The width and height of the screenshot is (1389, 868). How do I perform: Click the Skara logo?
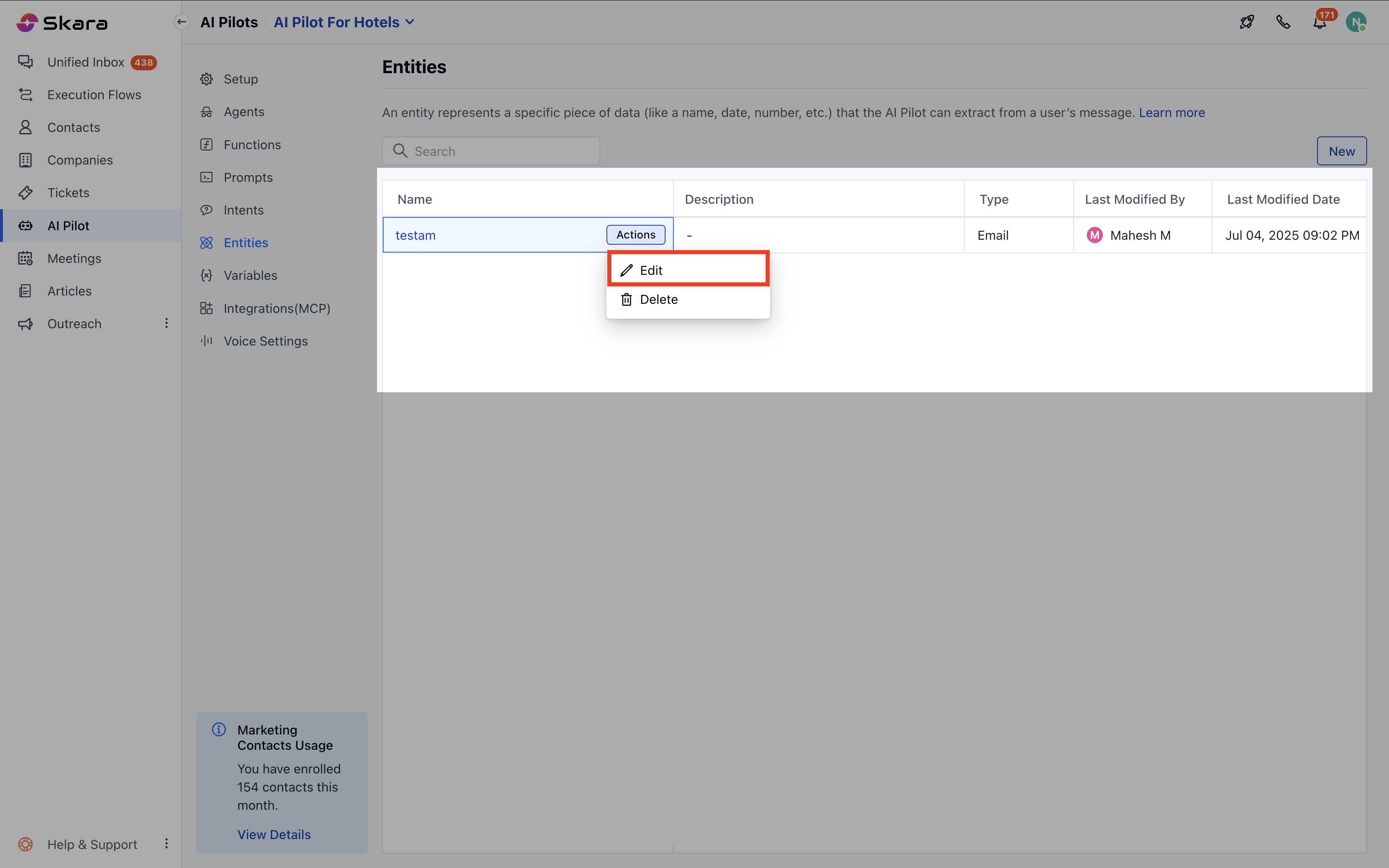(62, 23)
